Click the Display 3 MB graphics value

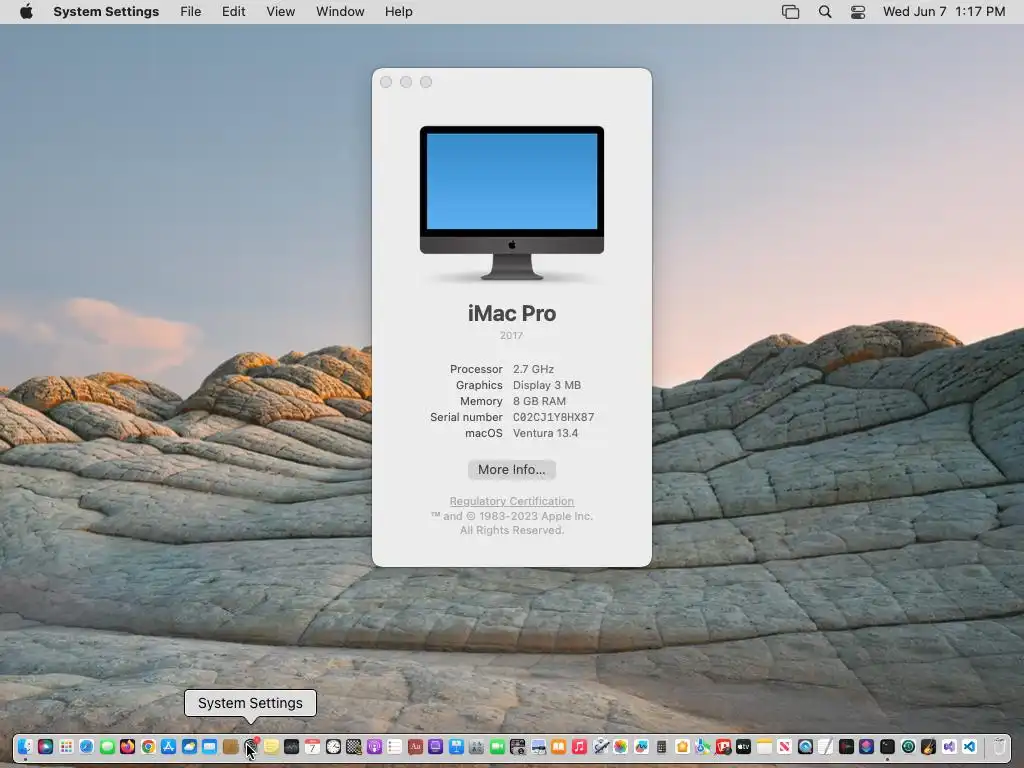(x=547, y=385)
